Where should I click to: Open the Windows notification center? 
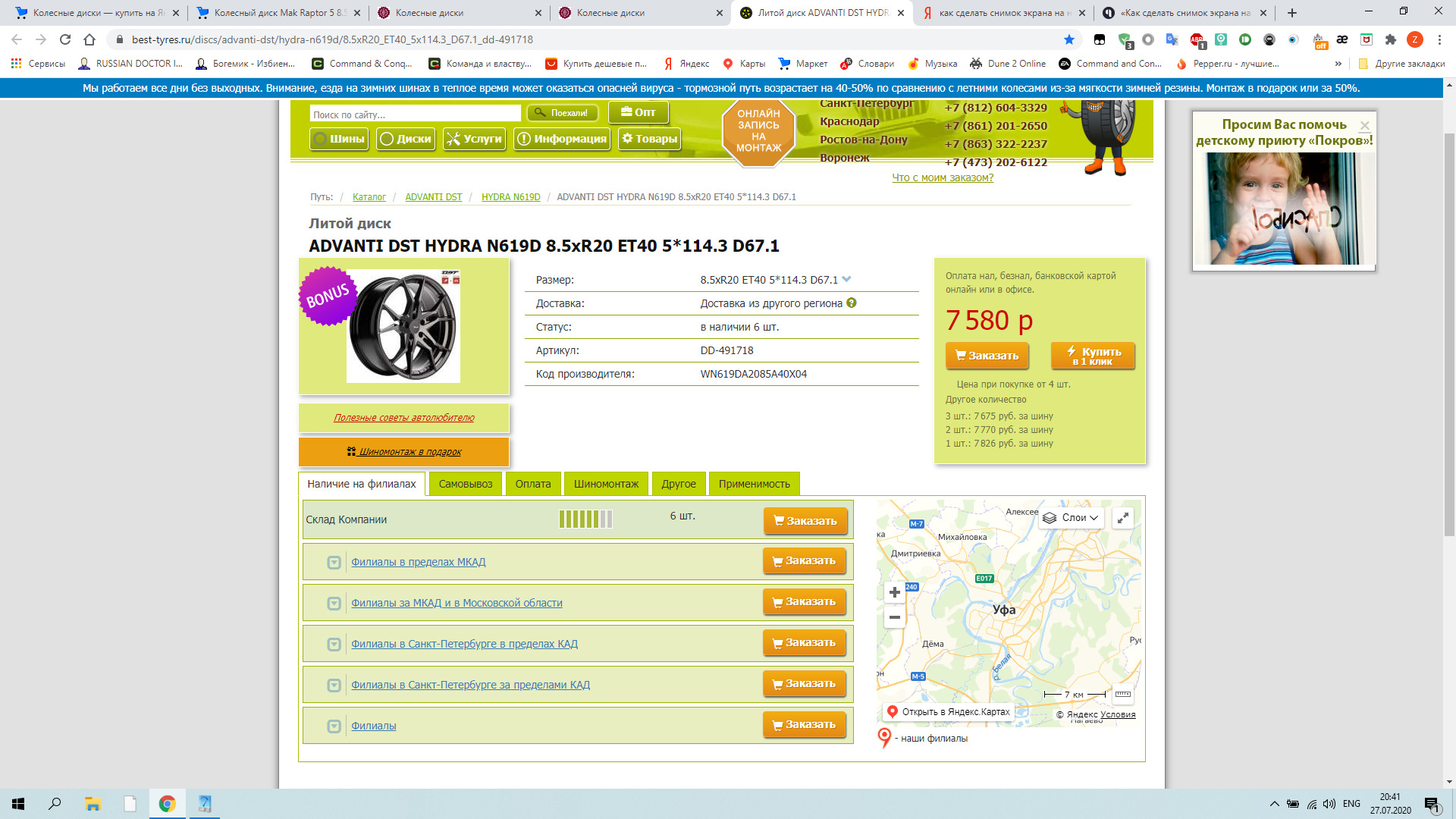click(1432, 804)
